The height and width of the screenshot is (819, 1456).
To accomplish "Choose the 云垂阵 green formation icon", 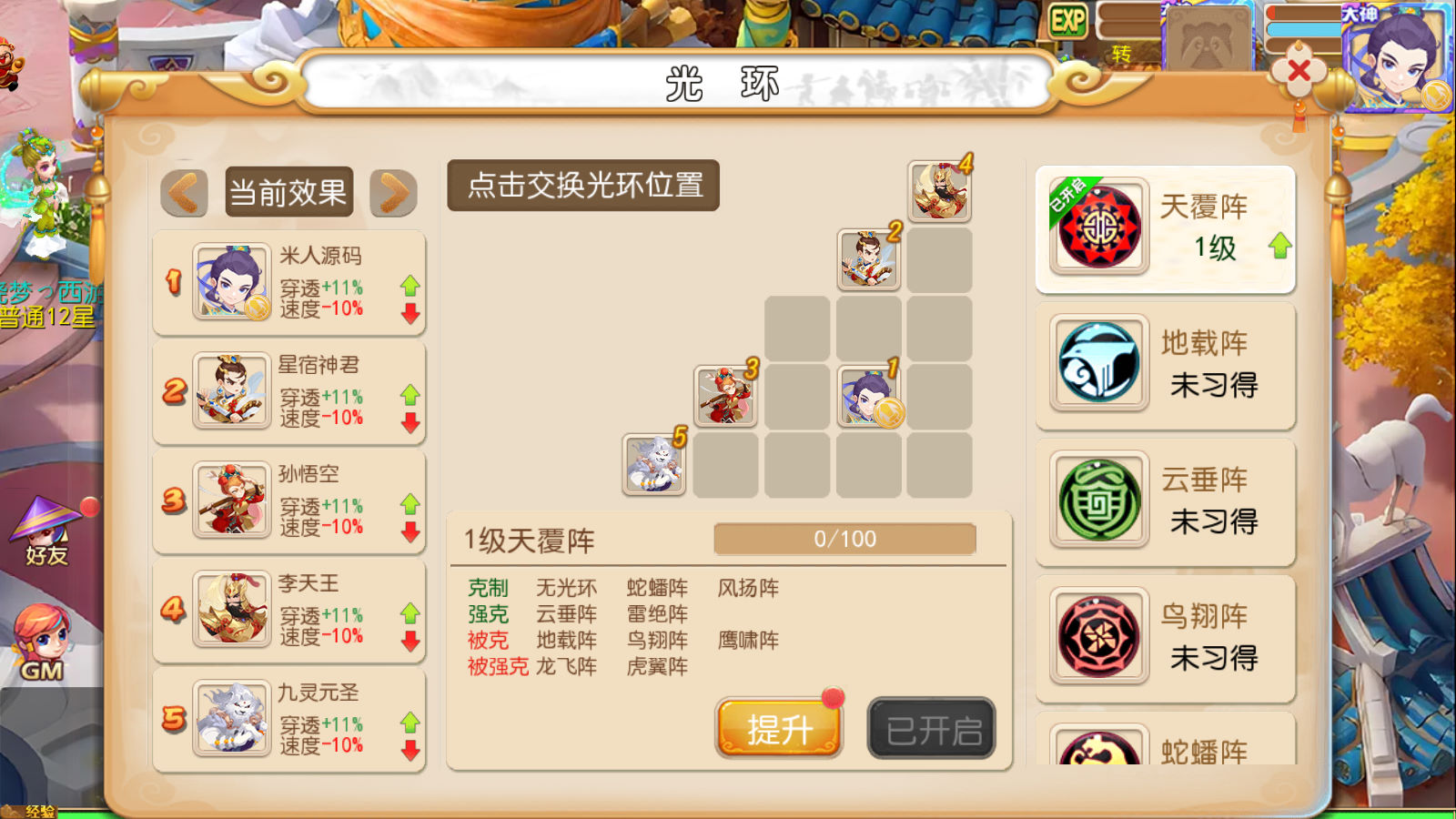I will coord(1098,499).
